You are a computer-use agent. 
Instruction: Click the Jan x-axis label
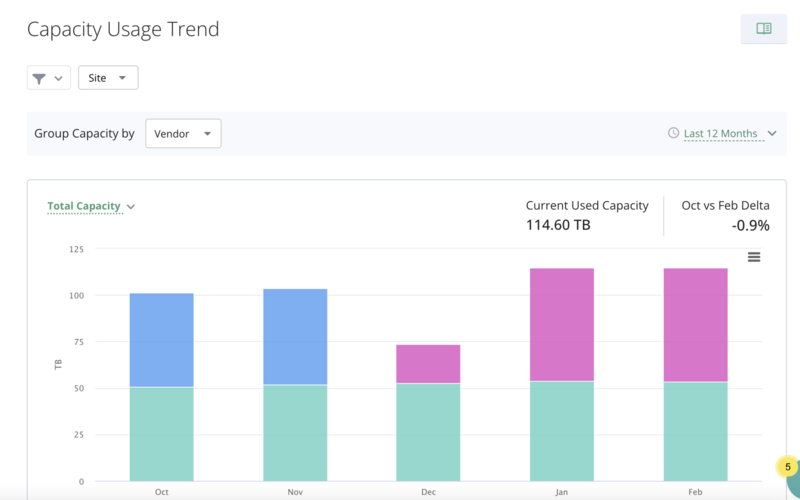tap(562, 492)
